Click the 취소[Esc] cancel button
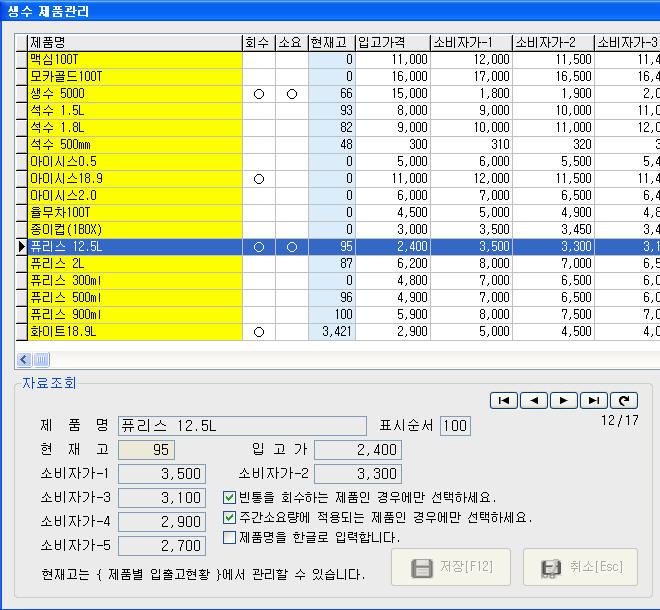 [580, 567]
